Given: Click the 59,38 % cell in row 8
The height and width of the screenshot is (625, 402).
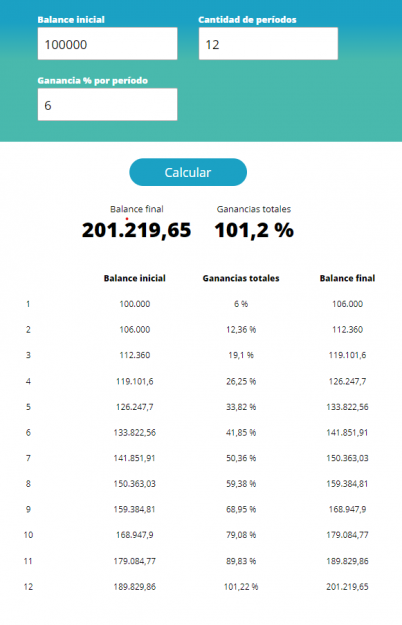Looking at the screenshot, I should click(241, 483).
